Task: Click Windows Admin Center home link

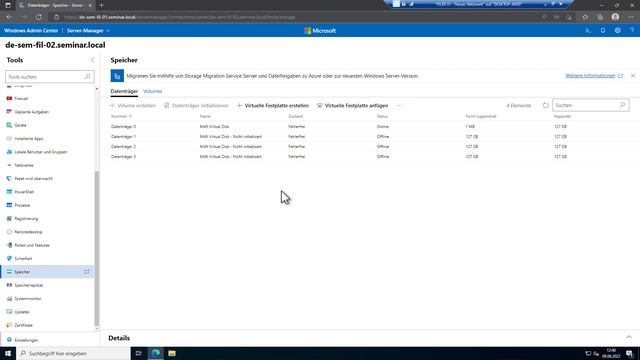Action: point(31,31)
